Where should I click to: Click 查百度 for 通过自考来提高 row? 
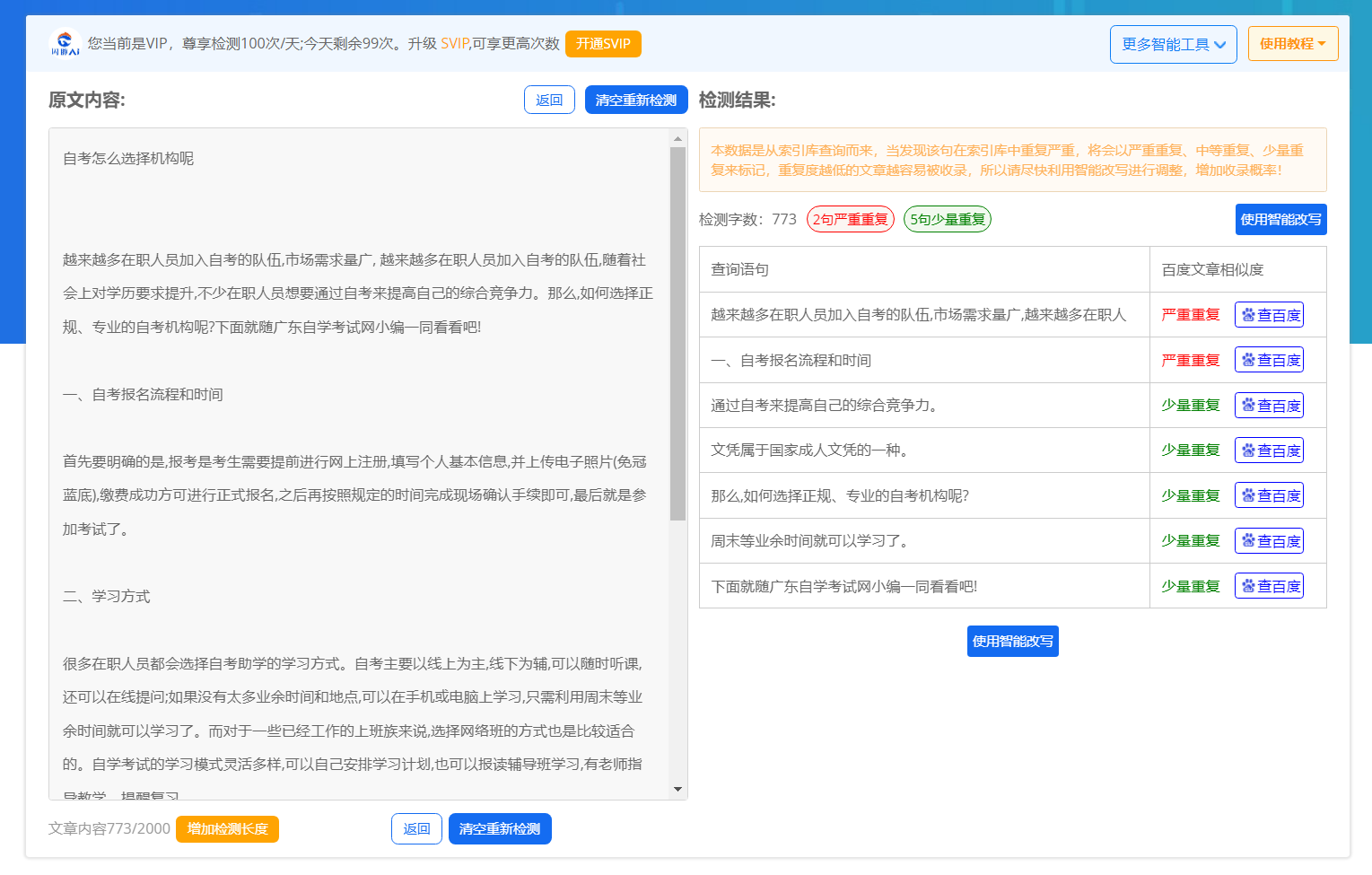(1269, 406)
